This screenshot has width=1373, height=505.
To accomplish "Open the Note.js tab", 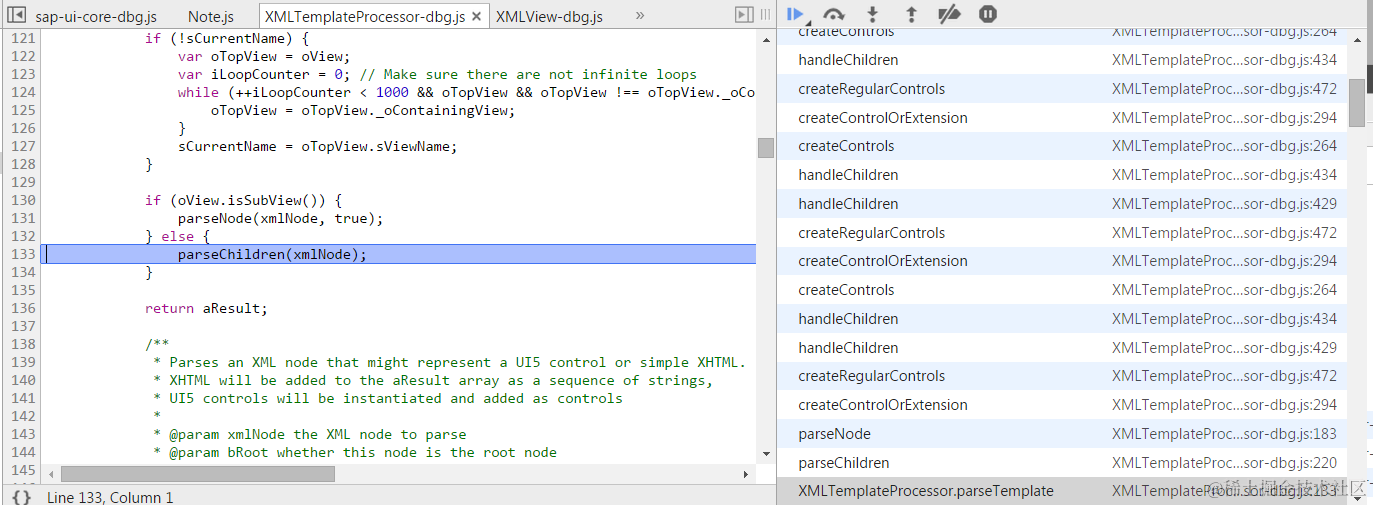I will pos(211,17).
